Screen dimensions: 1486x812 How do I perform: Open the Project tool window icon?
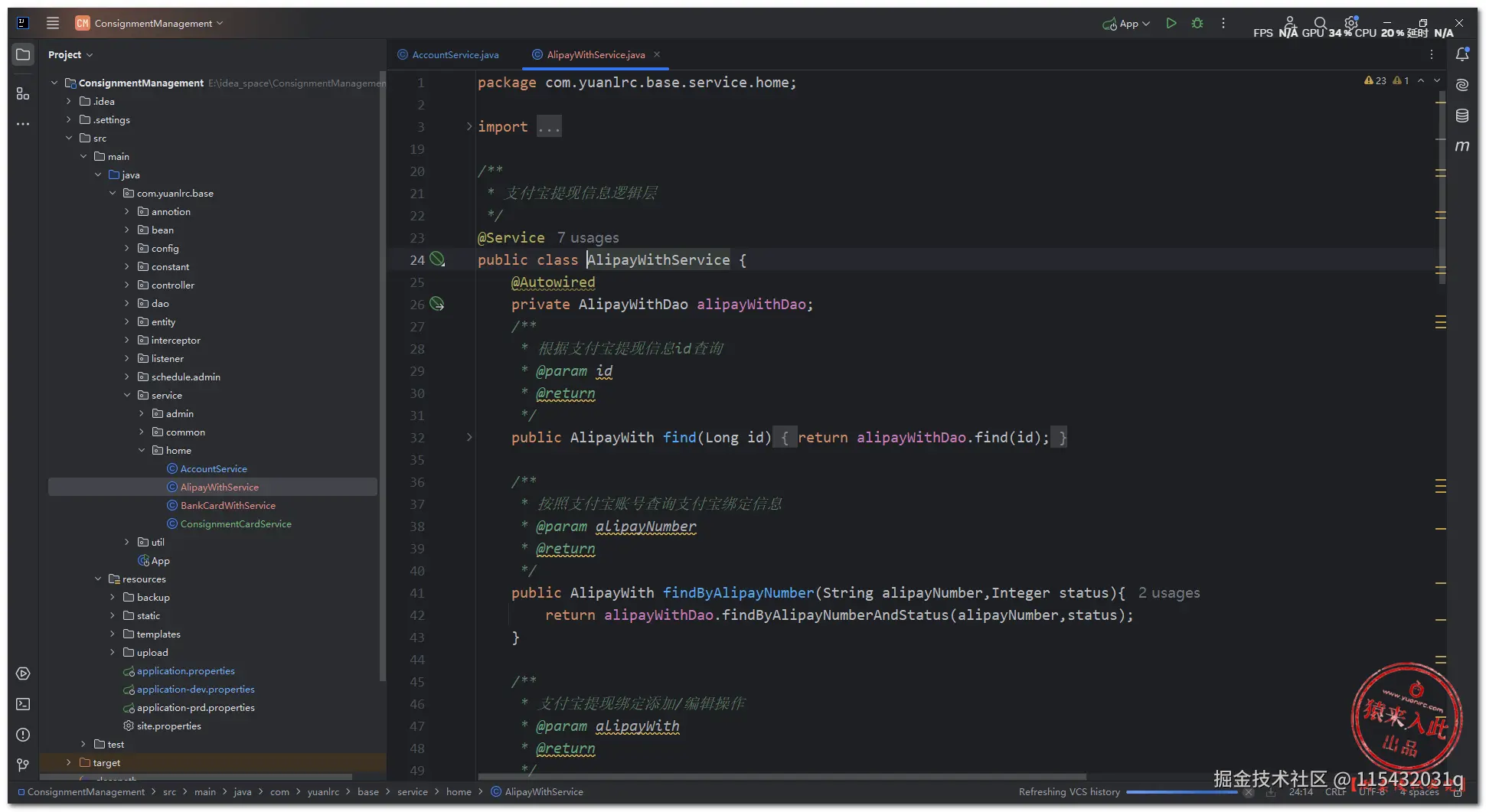tap(23, 54)
